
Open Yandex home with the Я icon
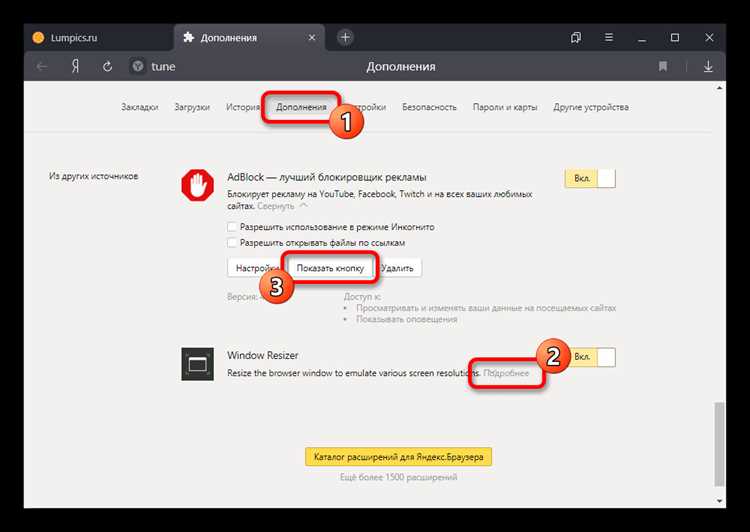coord(75,66)
